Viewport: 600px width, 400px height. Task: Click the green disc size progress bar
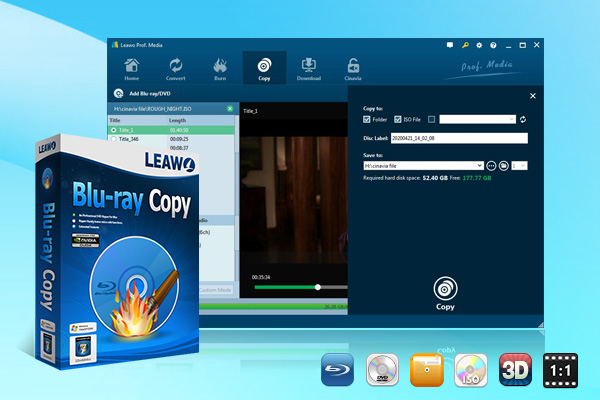coord(273,307)
